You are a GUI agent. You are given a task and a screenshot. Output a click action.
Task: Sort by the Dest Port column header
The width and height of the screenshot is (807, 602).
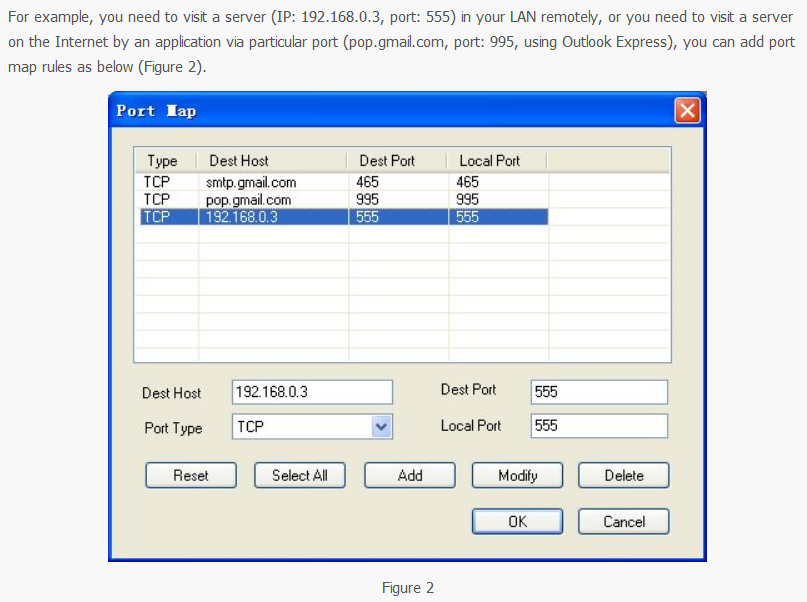[397, 161]
